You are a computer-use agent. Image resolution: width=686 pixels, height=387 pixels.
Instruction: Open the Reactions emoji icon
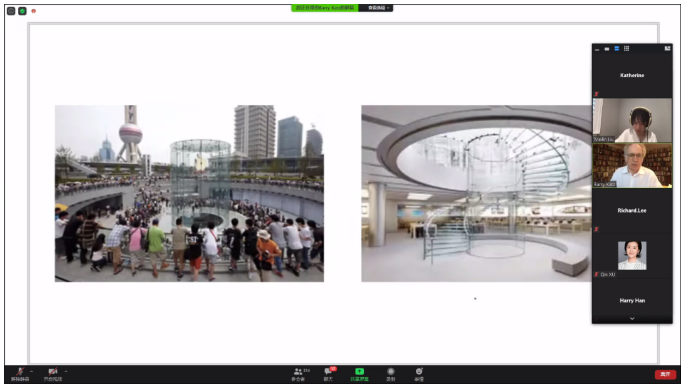click(x=419, y=374)
